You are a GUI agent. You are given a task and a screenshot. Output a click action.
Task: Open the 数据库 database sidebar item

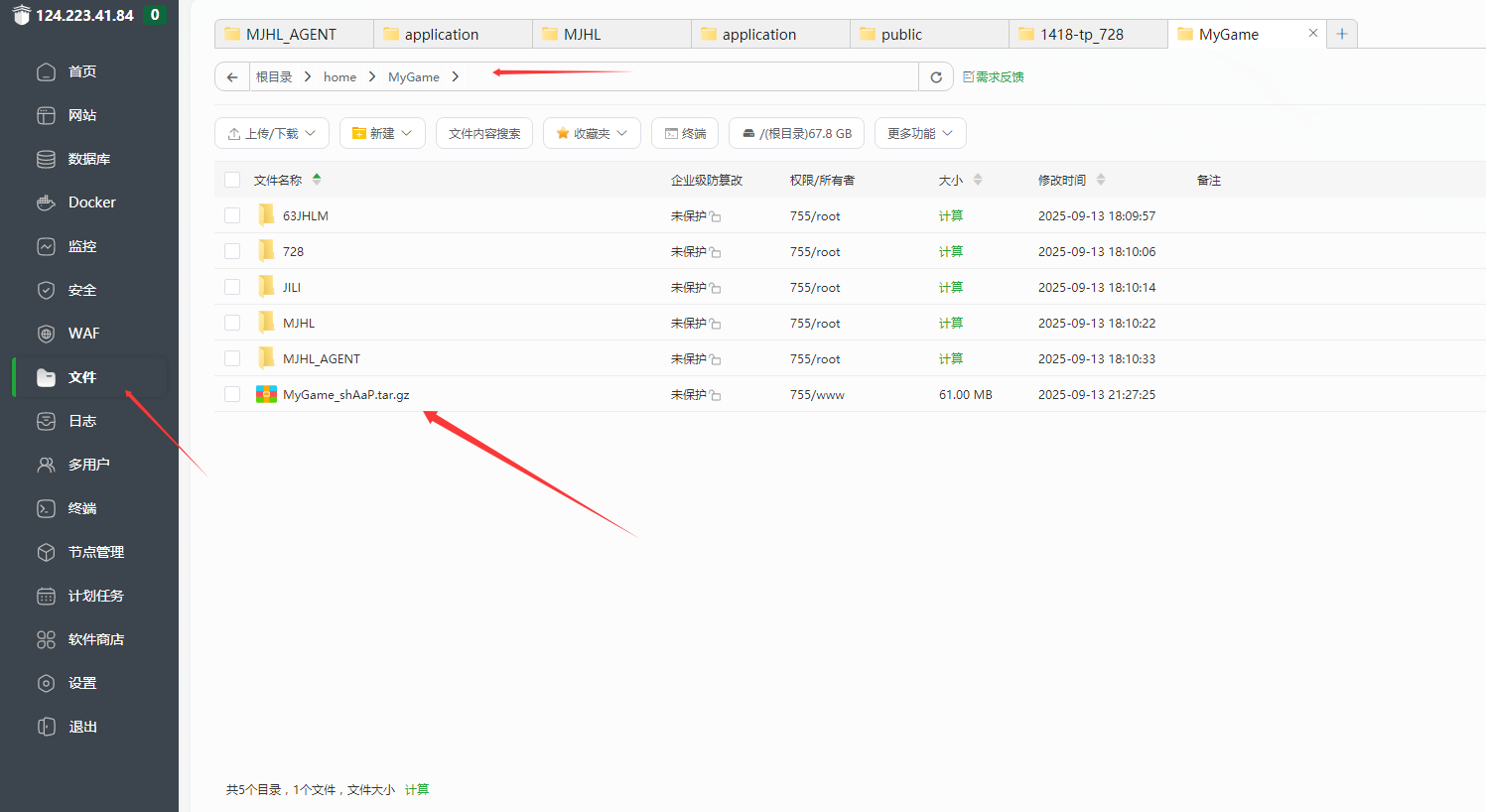(88, 159)
